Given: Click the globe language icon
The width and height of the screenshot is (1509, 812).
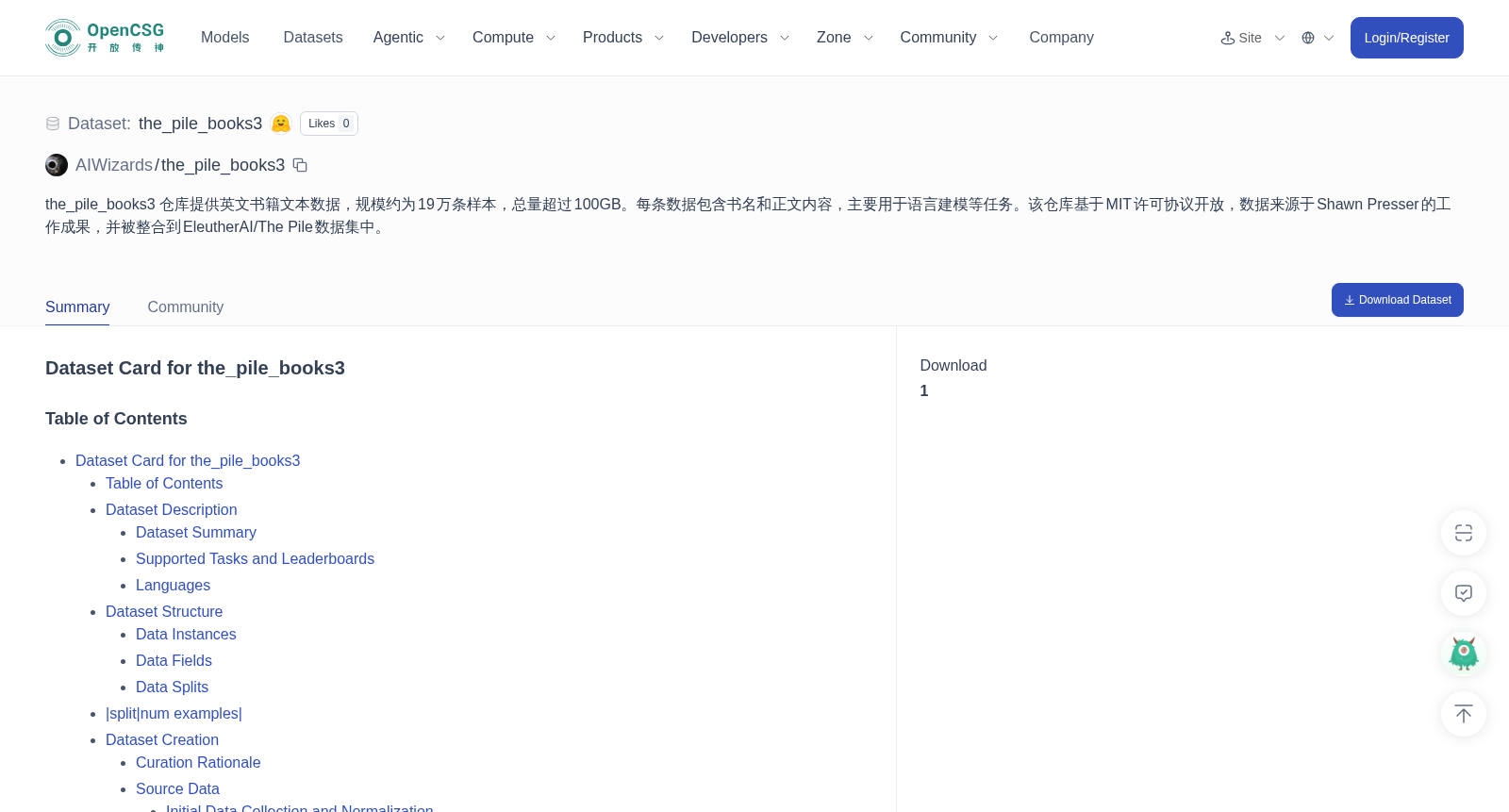Looking at the screenshot, I should pos(1308,38).
